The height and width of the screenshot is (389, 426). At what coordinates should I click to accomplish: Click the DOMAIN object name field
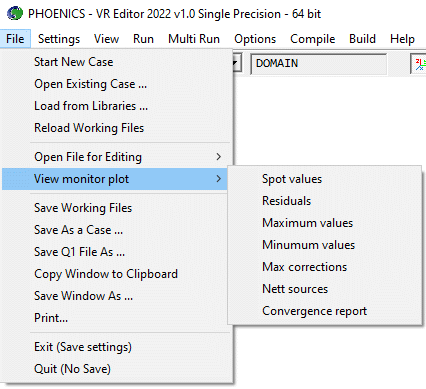318,63
